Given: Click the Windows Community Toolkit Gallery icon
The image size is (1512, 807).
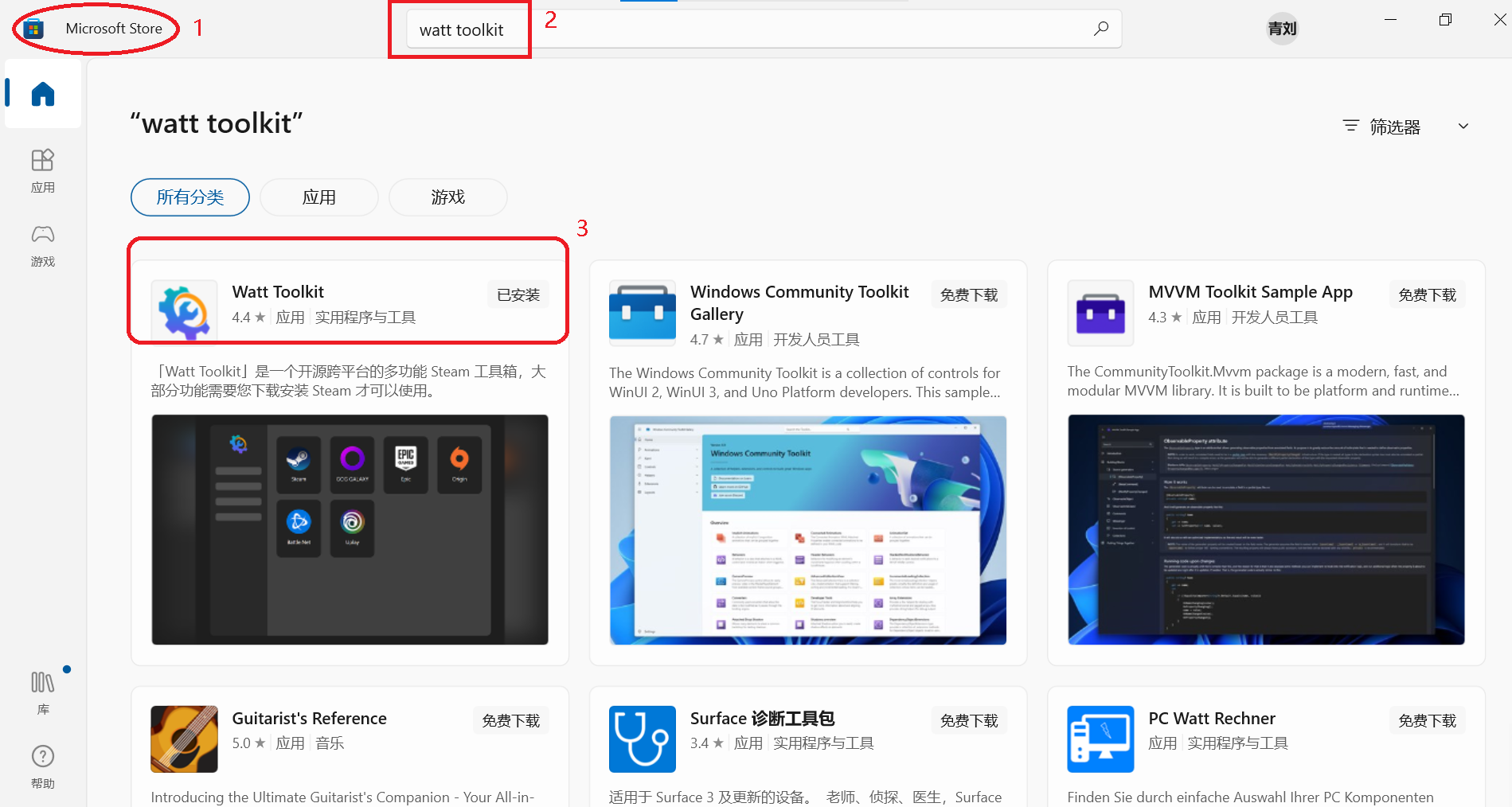Looking at the screenshot, I should 643,313.
